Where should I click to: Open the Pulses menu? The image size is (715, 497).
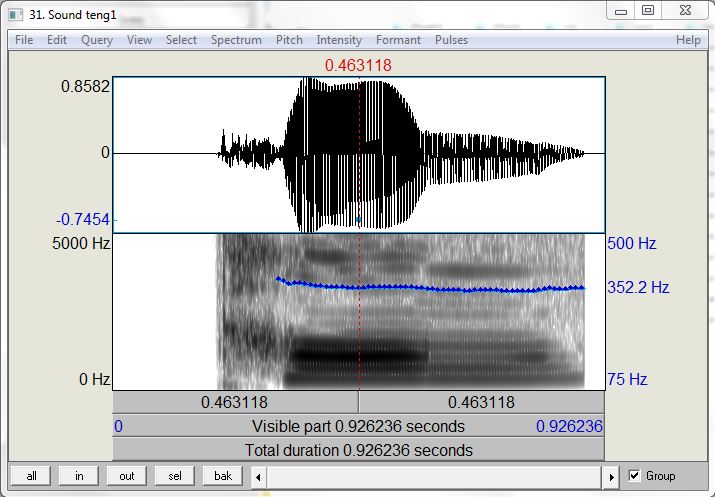click(x=451, y=40)
